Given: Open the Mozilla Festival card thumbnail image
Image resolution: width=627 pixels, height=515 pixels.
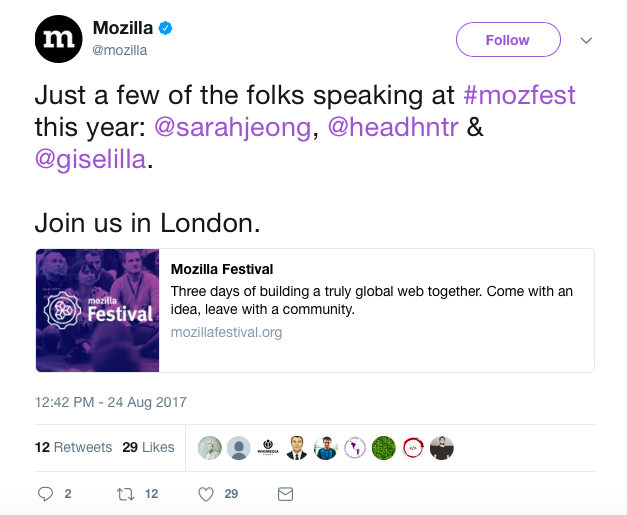Looking at the screenshot, I should pos(98,310).
